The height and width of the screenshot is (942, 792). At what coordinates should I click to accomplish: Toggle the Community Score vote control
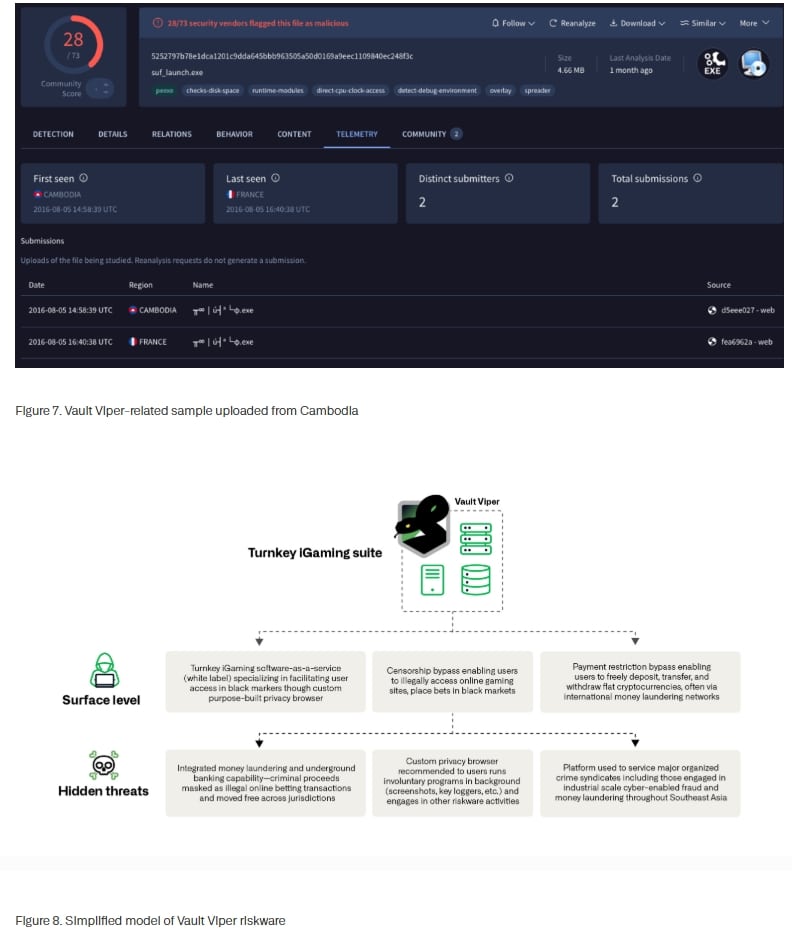point(99,88)
